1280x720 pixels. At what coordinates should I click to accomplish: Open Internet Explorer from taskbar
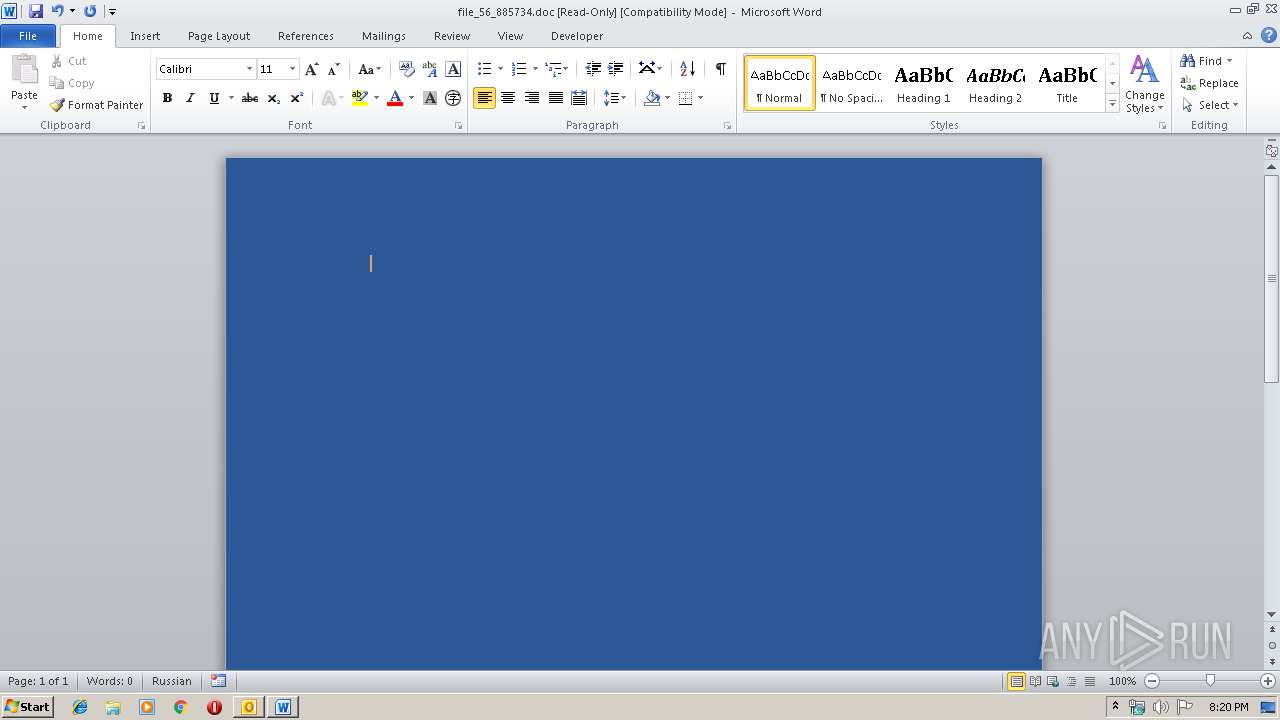coord(80,707)
